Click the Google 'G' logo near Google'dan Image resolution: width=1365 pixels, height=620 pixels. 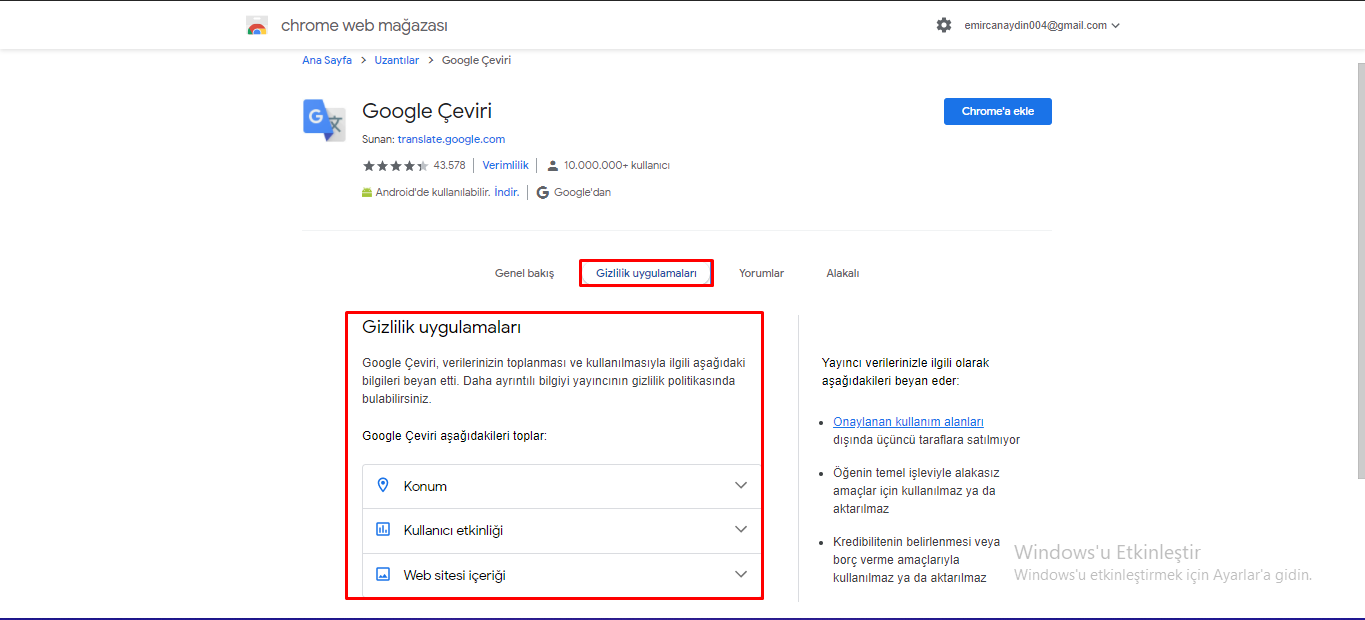[543, 193]
